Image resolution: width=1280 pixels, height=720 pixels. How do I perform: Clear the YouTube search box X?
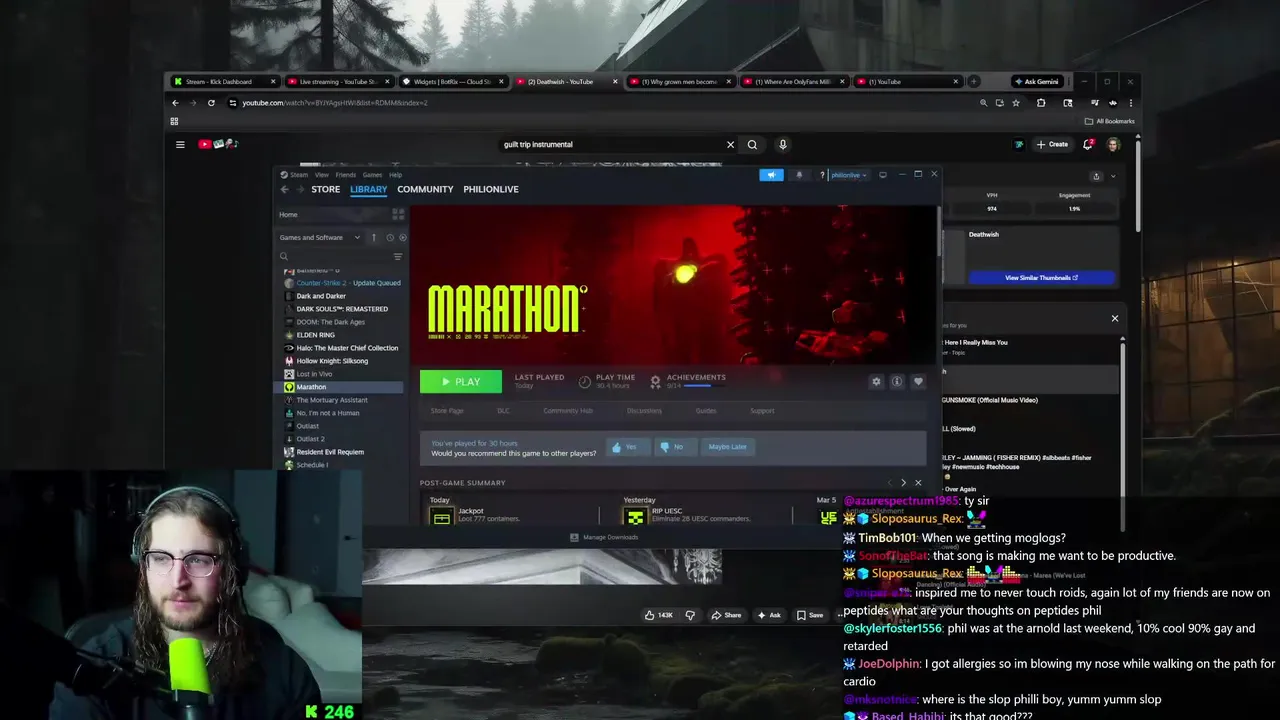[x=730, y=145]
